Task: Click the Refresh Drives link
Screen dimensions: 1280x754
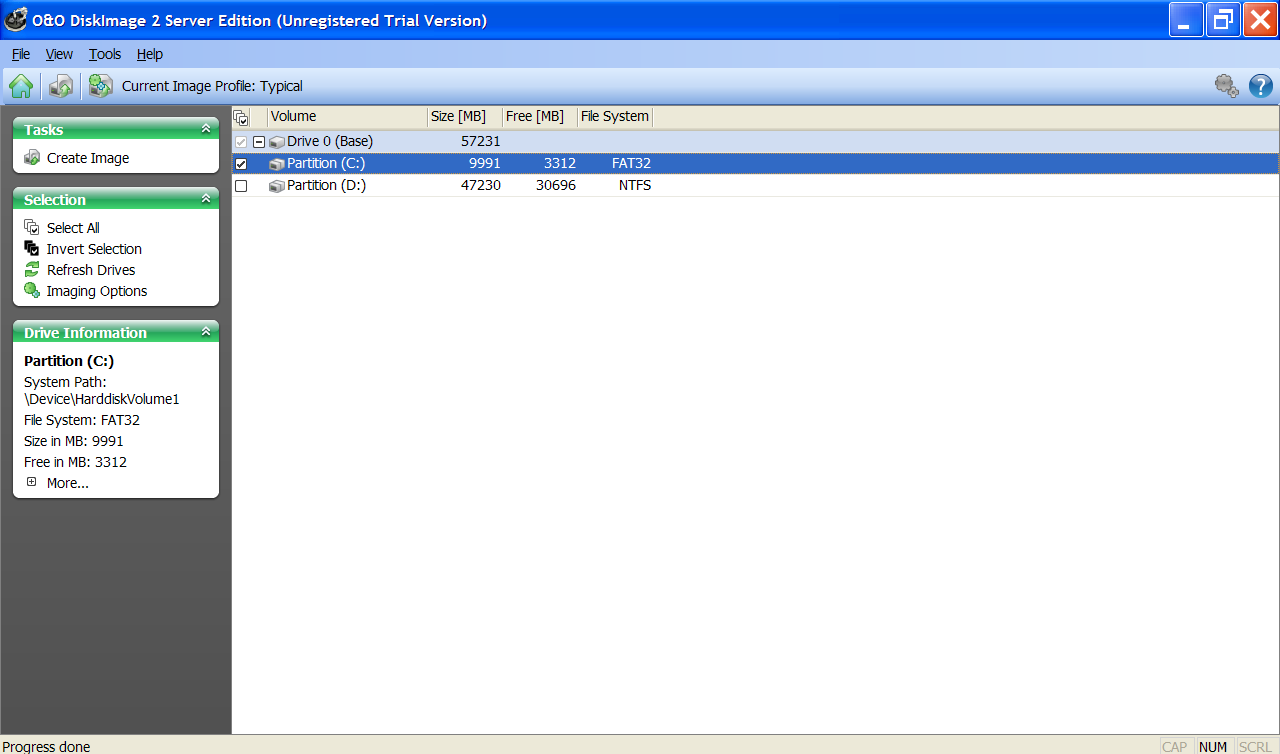Action: (x=91, y=270)
